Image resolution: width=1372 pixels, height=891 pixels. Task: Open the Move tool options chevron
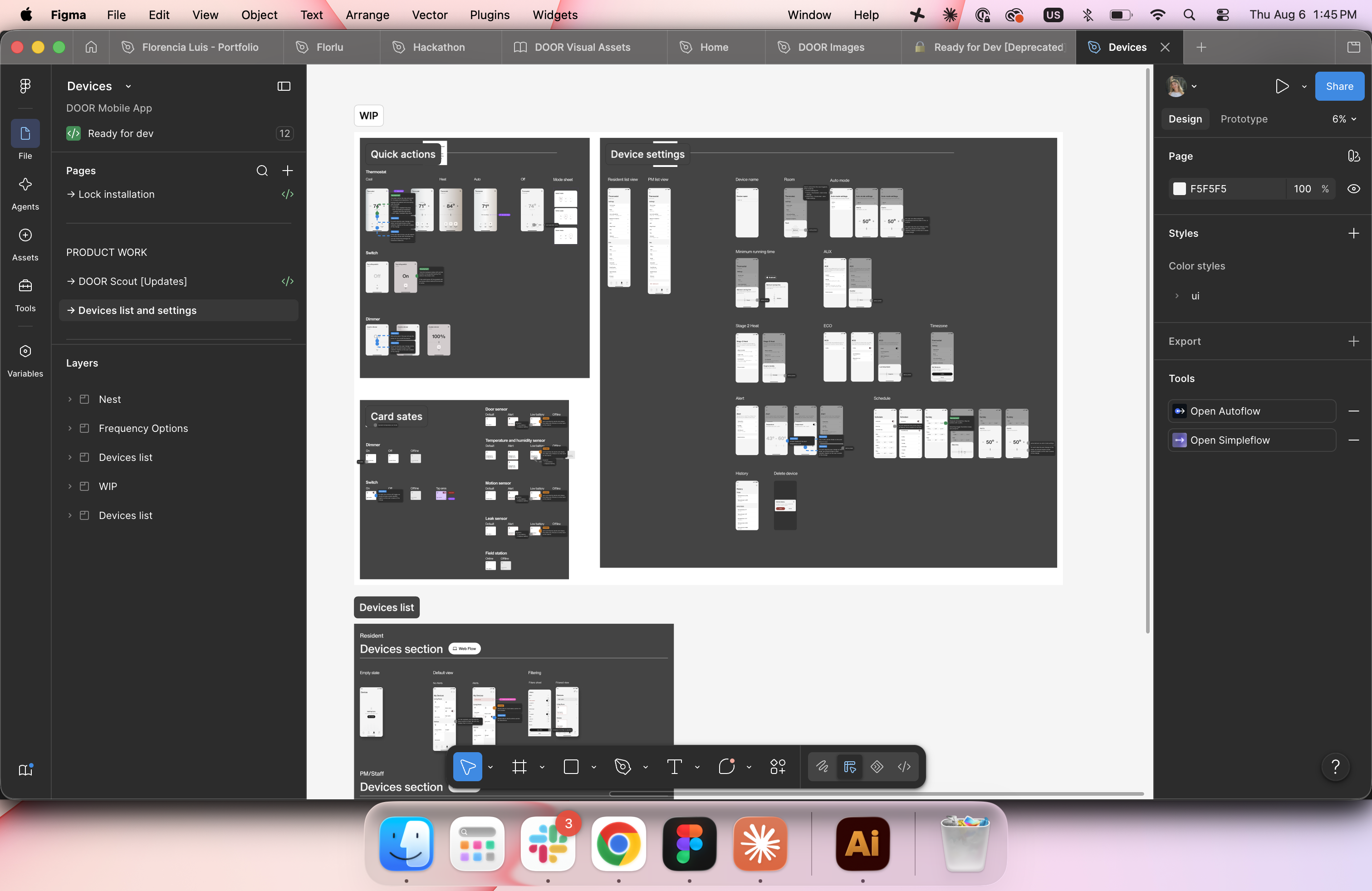490,767
